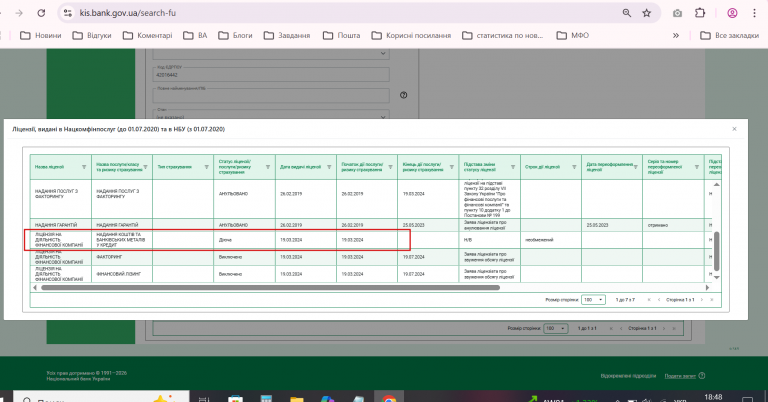Screen dimensions: 768x402
Task: Go to previous page in licenses dialog pager
Action: pos(659,300)
